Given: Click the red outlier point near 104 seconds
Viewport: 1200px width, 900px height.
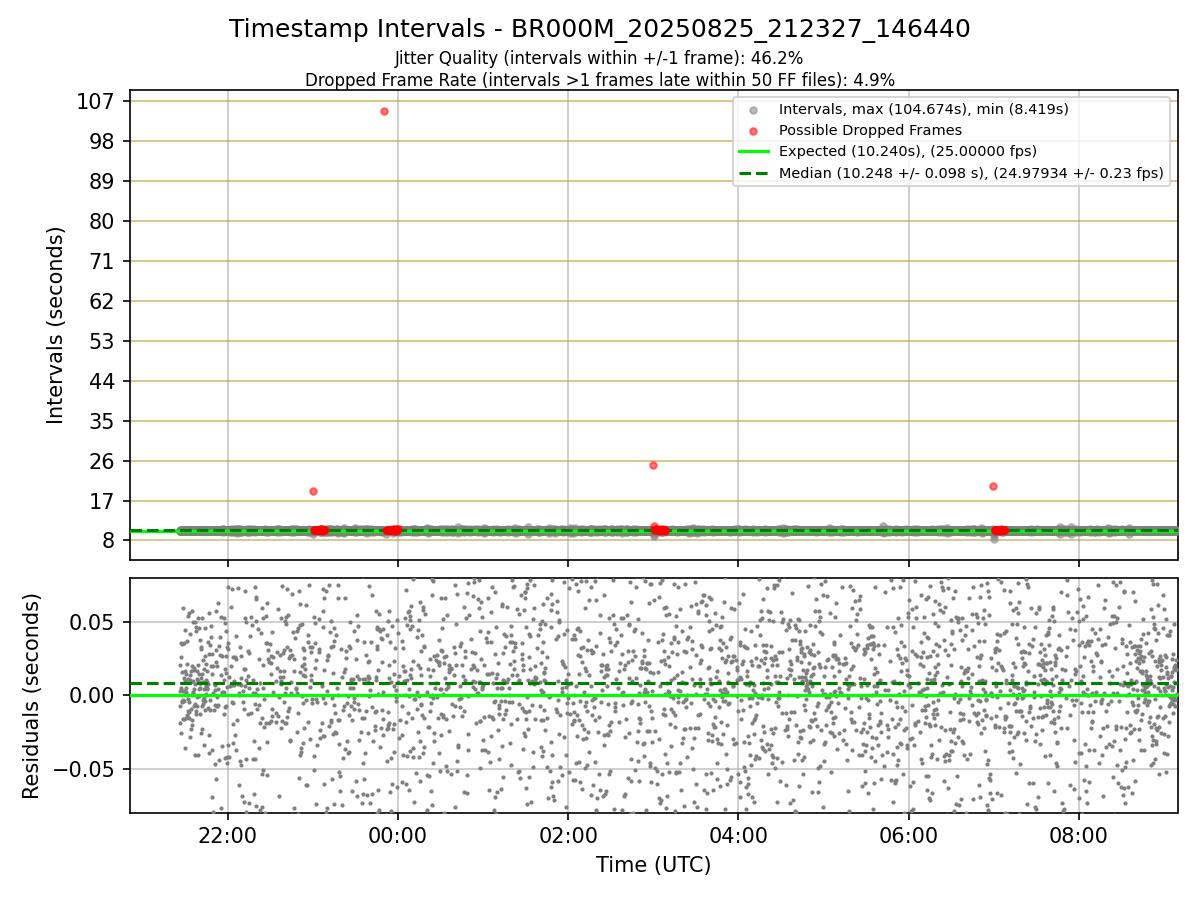Looking at the screenshot, I should (x=384, y=111).
